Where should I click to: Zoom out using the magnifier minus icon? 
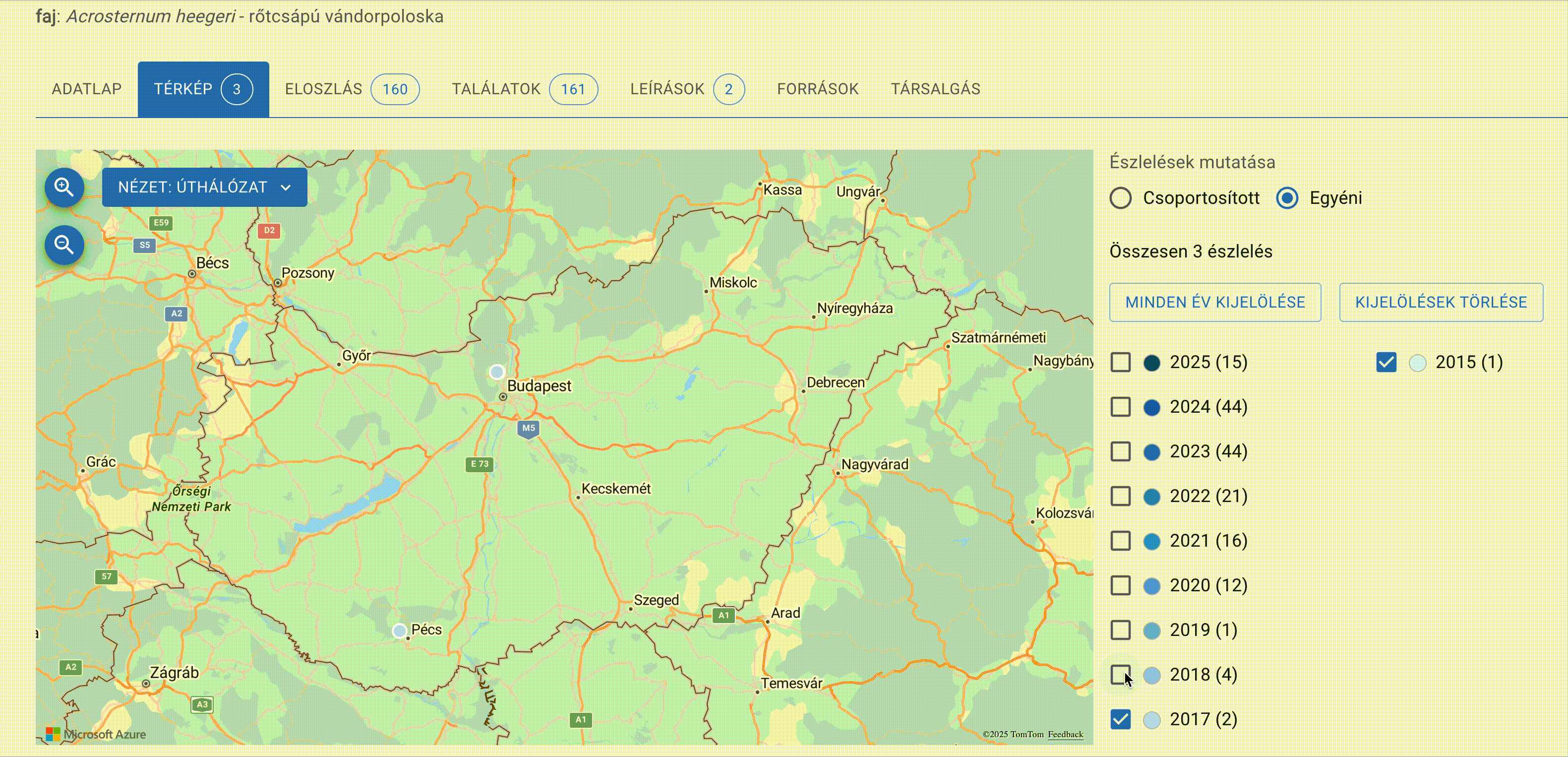(64, 245)
